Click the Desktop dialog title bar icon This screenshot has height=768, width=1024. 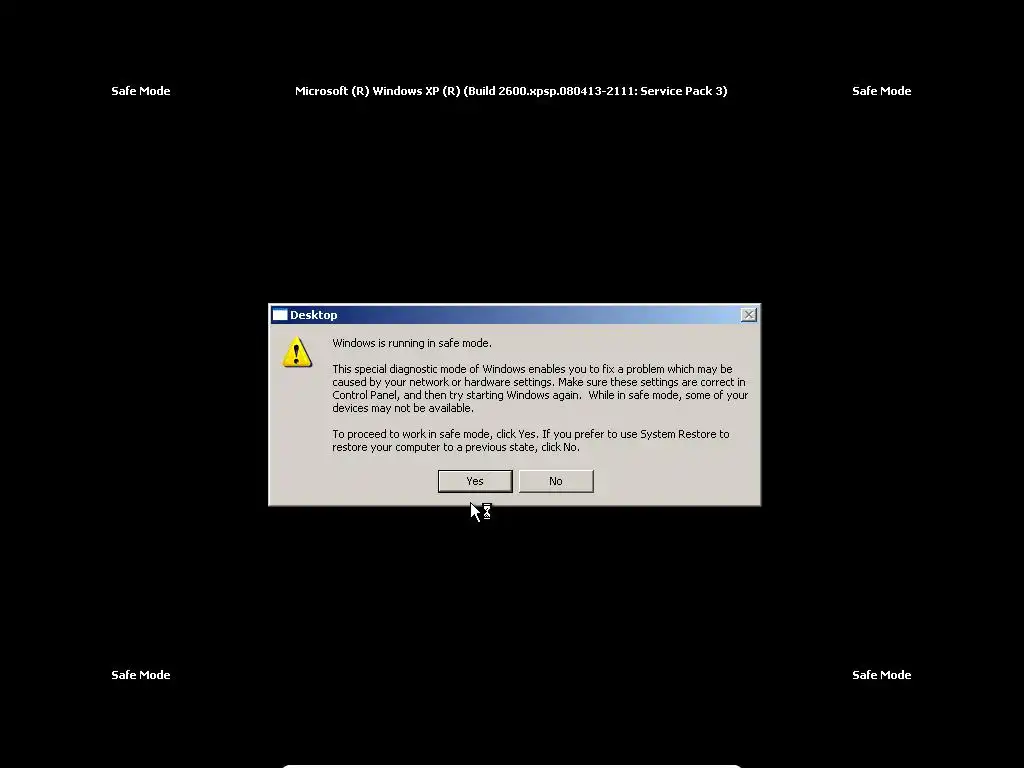pyautogui.click(x=280, y=315)
